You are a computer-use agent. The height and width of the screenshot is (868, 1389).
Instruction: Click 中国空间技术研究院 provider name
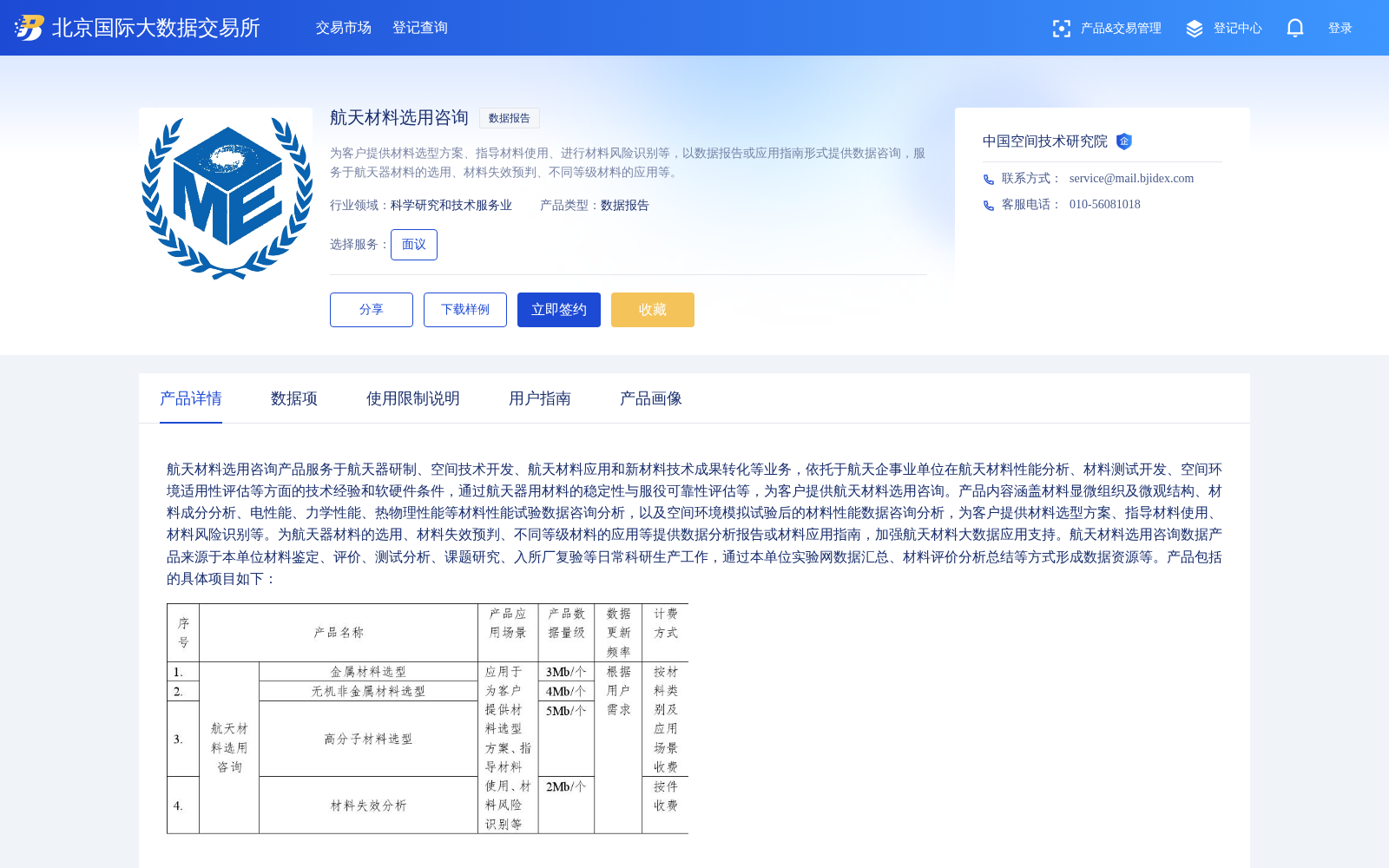point(1045,141)
